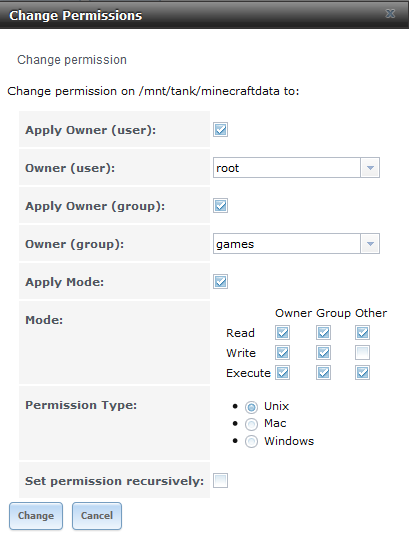Image resolution: width=409 pixels, height=537 pixels.
Task: Uncheck Apply Owner (user) checkbox
Action: pos(220,130)
